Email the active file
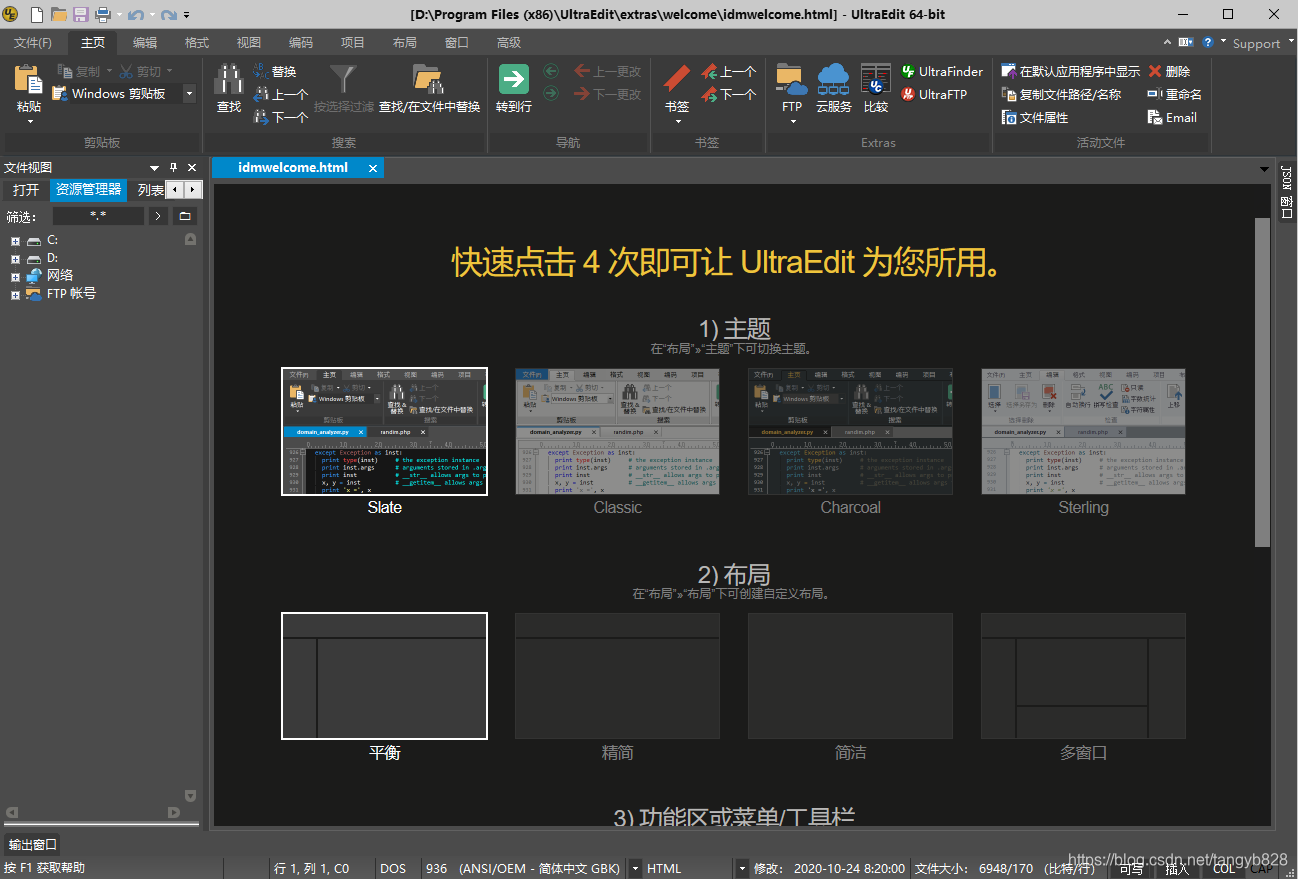1298x879 pixels. point(1172,117)
